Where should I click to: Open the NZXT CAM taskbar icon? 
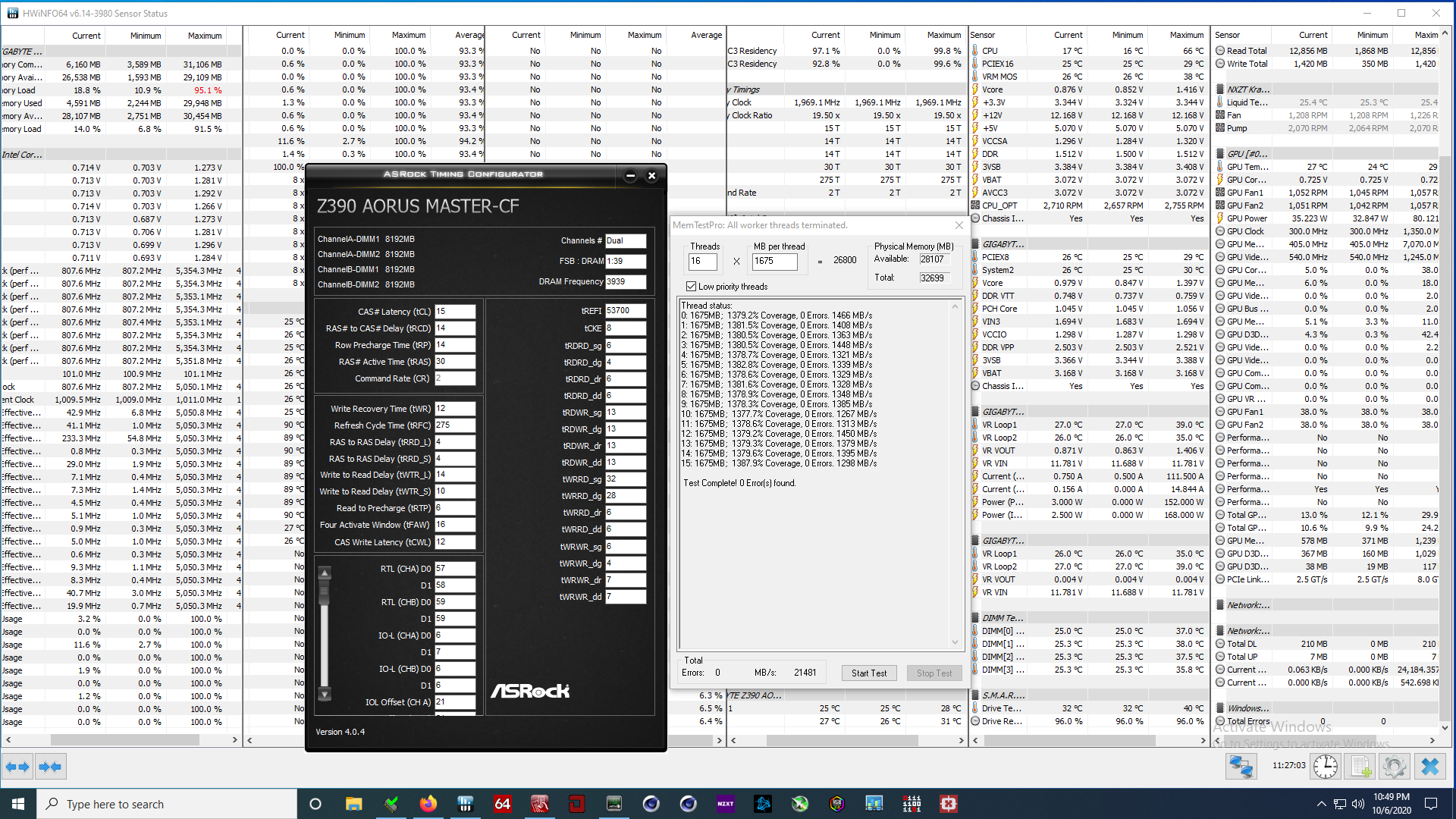[x=725, y=804]
